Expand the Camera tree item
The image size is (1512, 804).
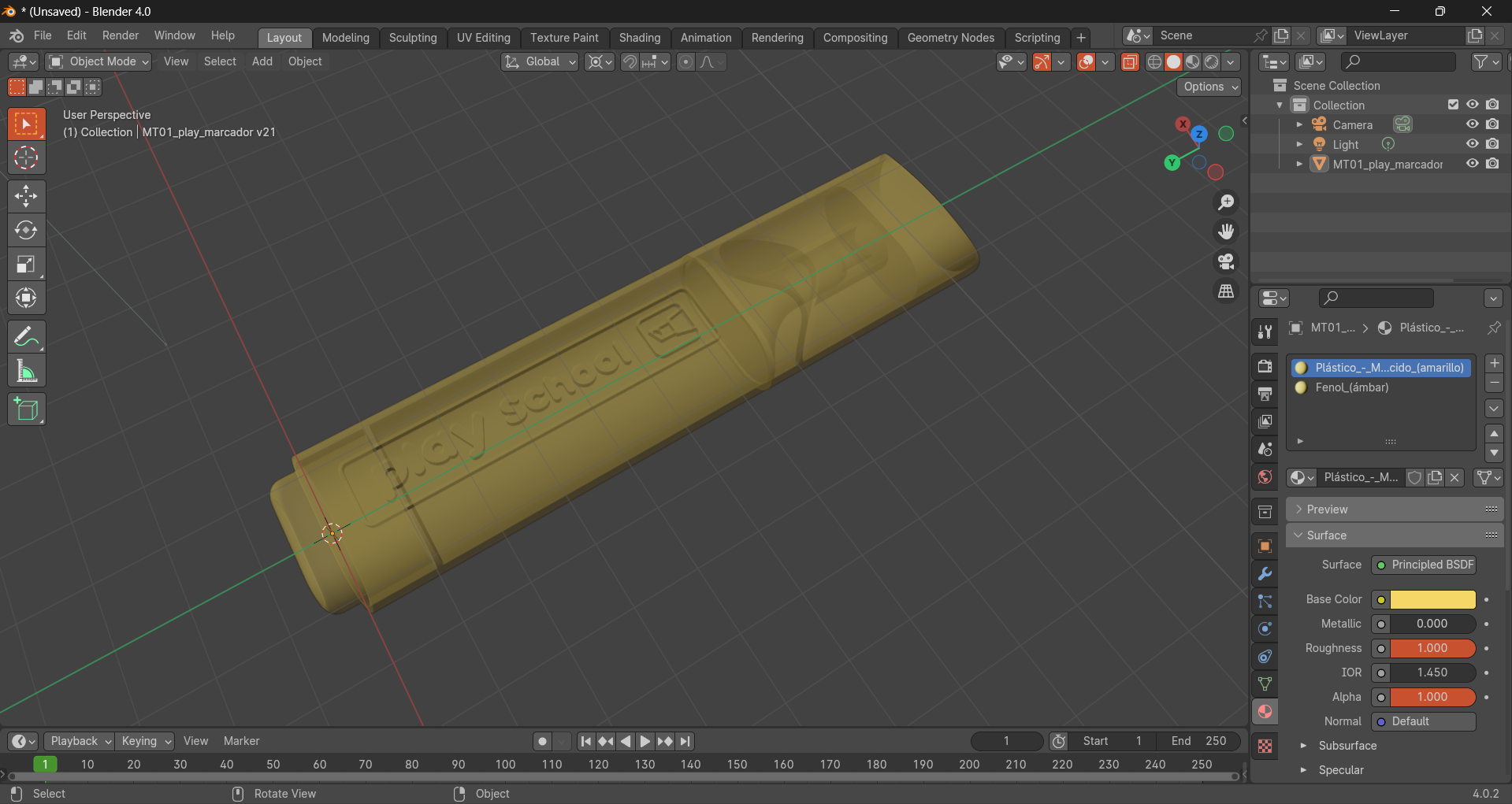click(x=1299, y=124)
